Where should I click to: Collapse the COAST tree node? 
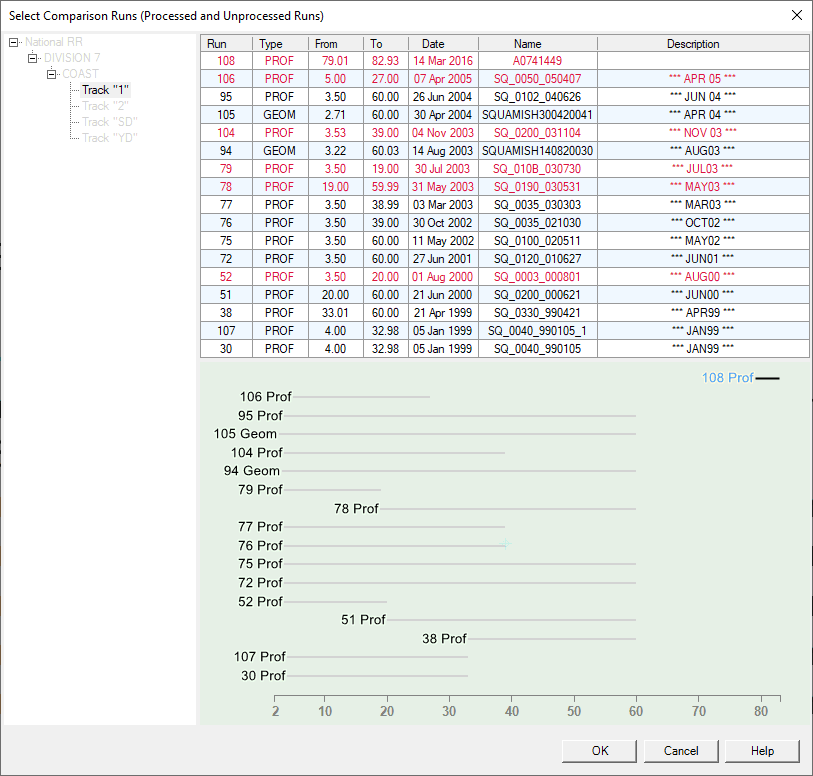click(x=51, y=74)
